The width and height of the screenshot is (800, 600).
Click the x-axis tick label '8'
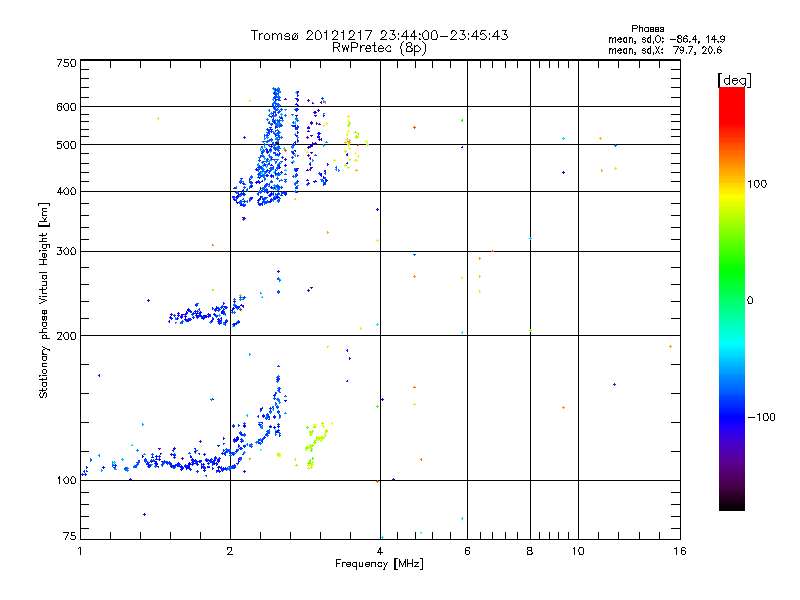coord(530,551)
